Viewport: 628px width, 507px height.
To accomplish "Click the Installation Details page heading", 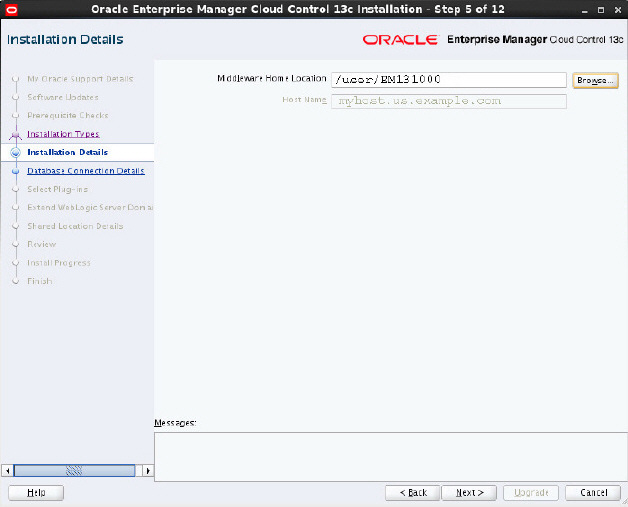I will 65,40.
